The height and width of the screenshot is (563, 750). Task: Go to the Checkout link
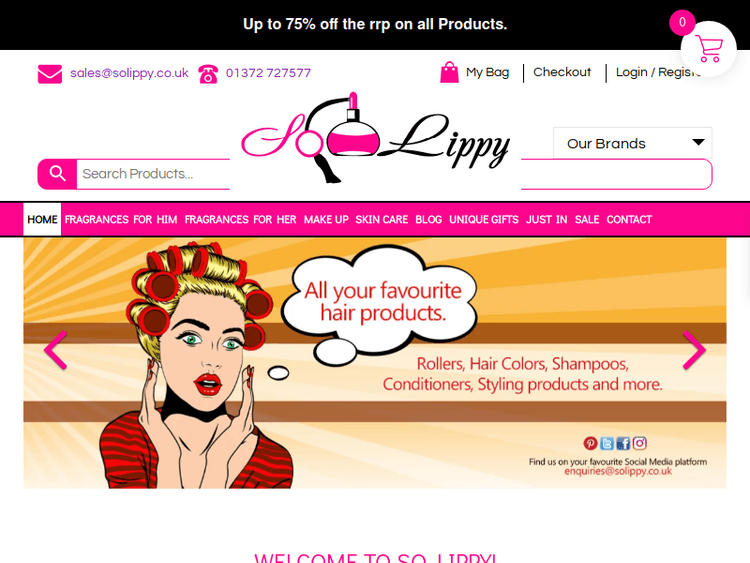coord(562,72)
